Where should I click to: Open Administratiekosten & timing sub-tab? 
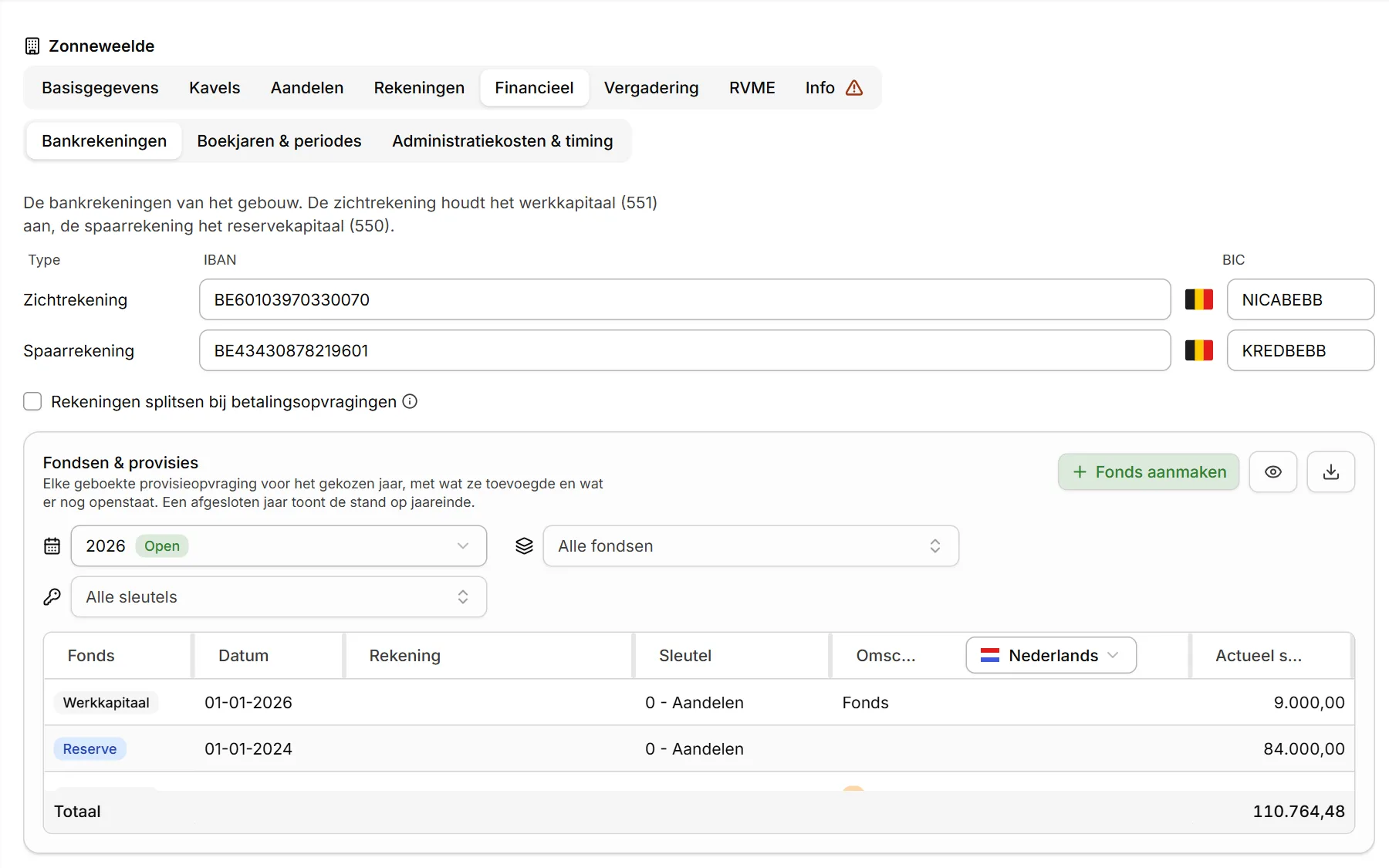point(502,141)
